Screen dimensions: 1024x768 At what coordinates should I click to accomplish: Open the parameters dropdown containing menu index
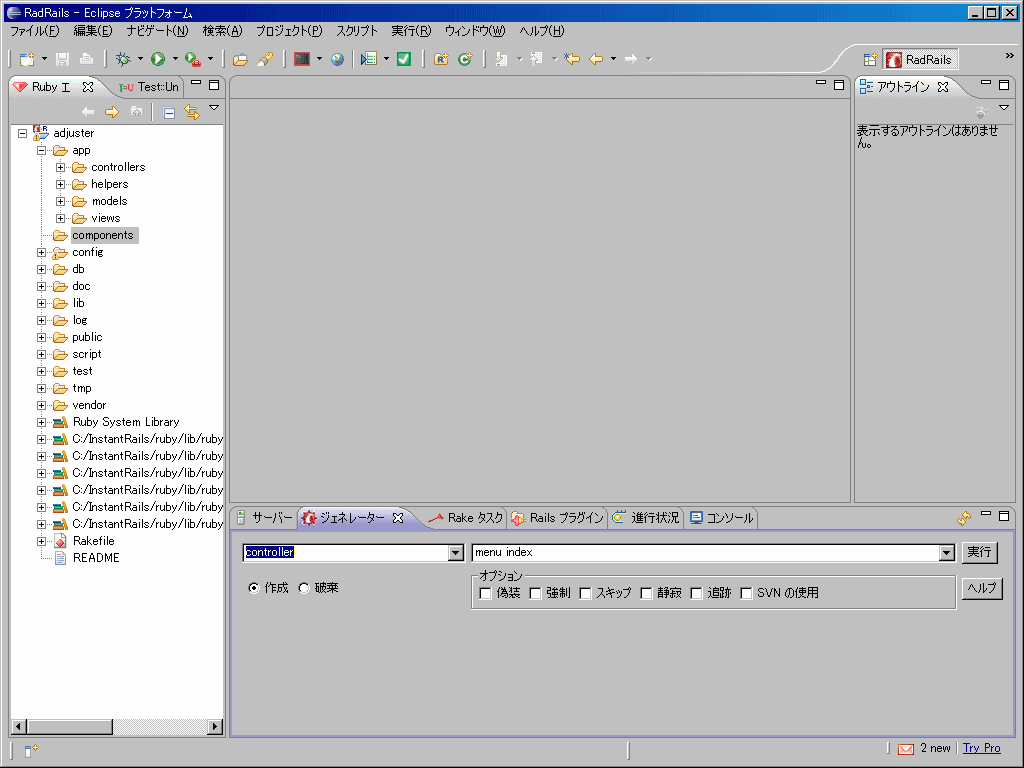[947, 552]
